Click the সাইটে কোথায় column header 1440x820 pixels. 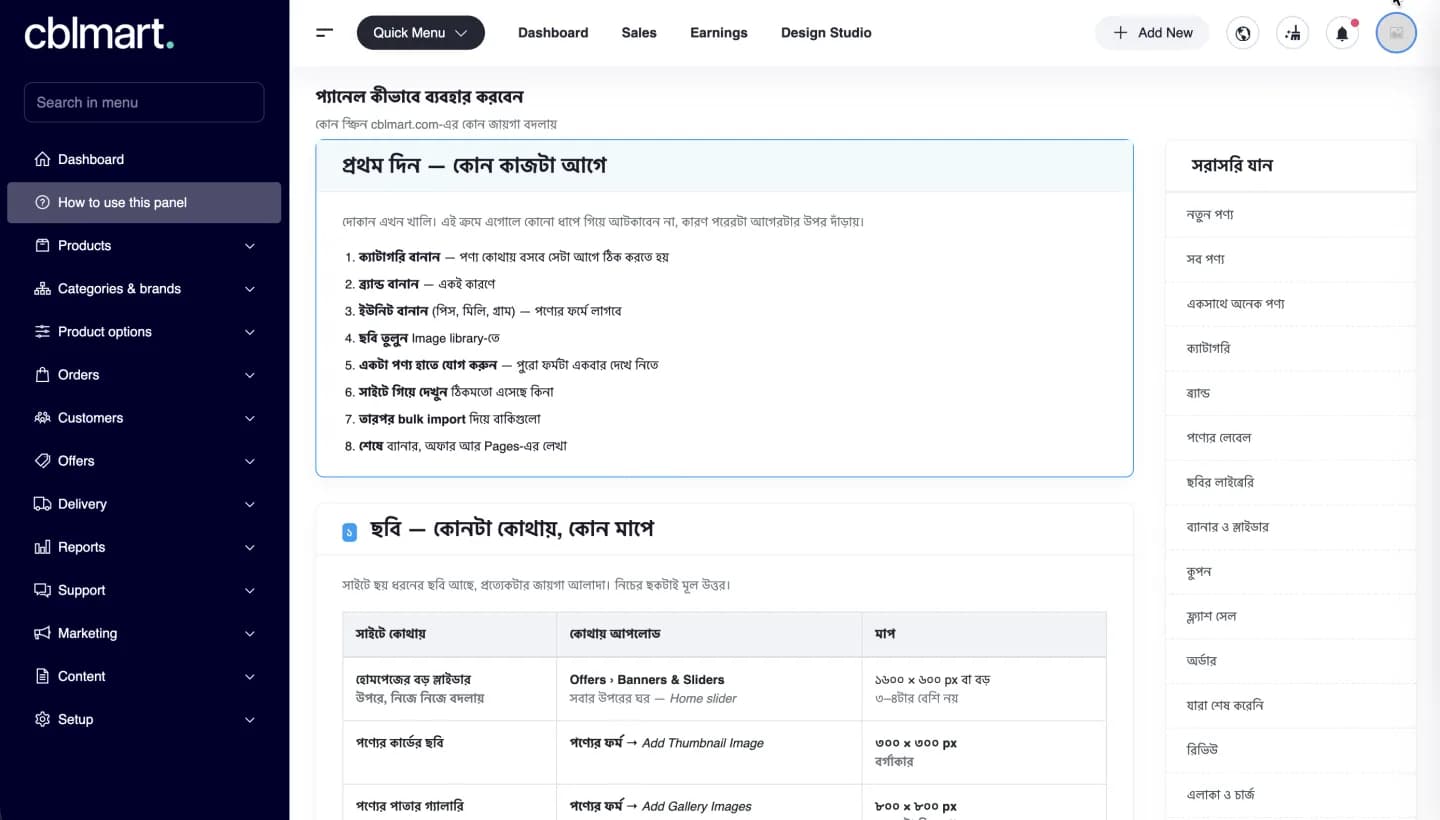(x=449, y=634)
